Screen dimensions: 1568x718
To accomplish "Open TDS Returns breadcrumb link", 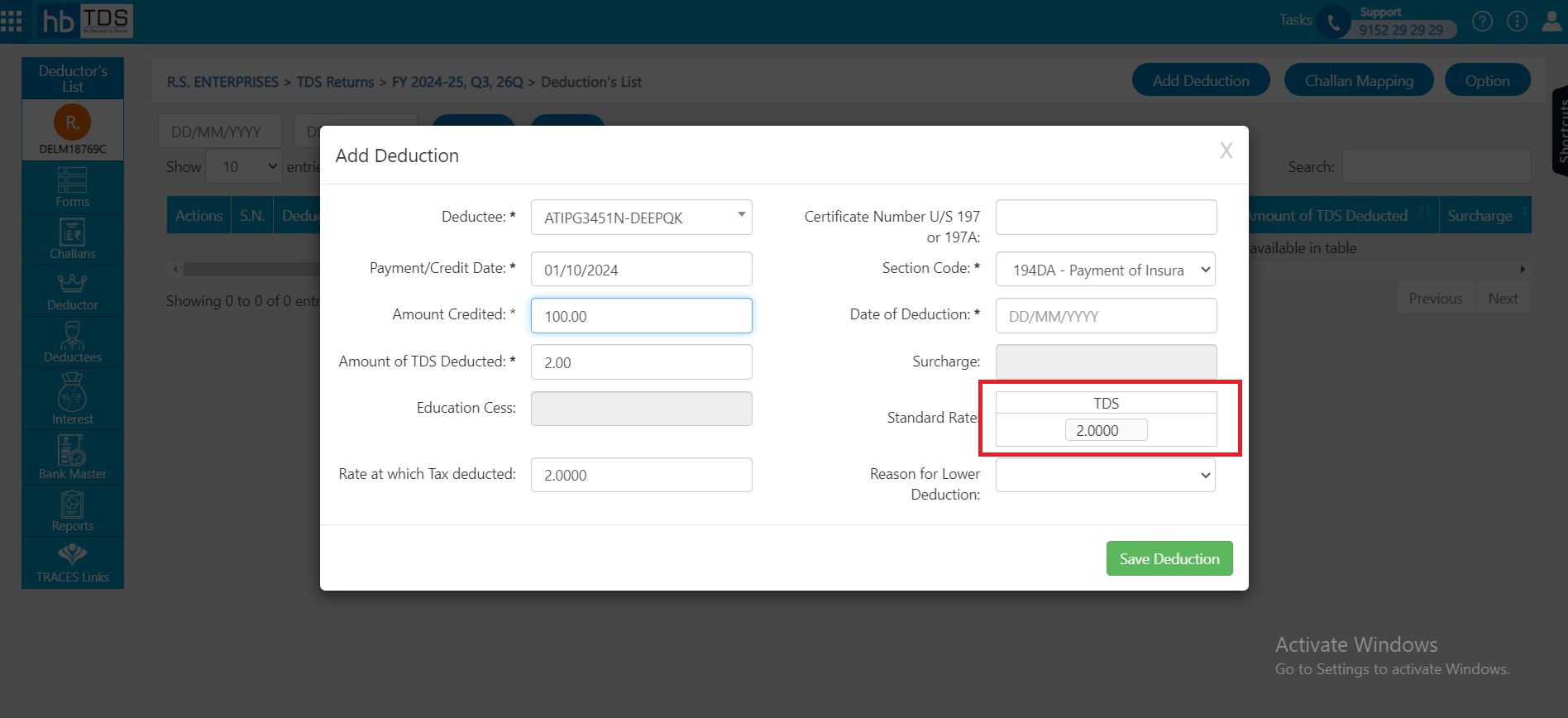I will [x=335, y=82].
